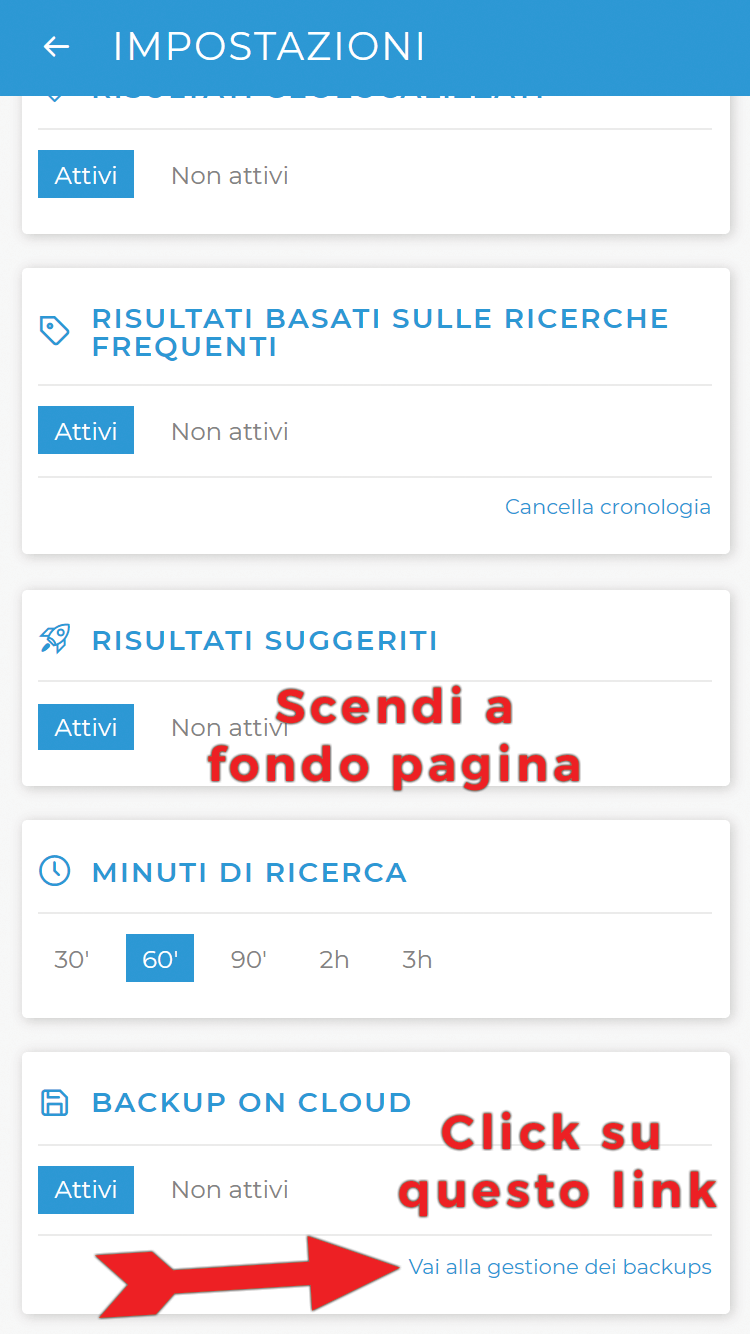The image size is (750, 1334).
Task: Set the topmost section to Attivi
Action: 86,175
